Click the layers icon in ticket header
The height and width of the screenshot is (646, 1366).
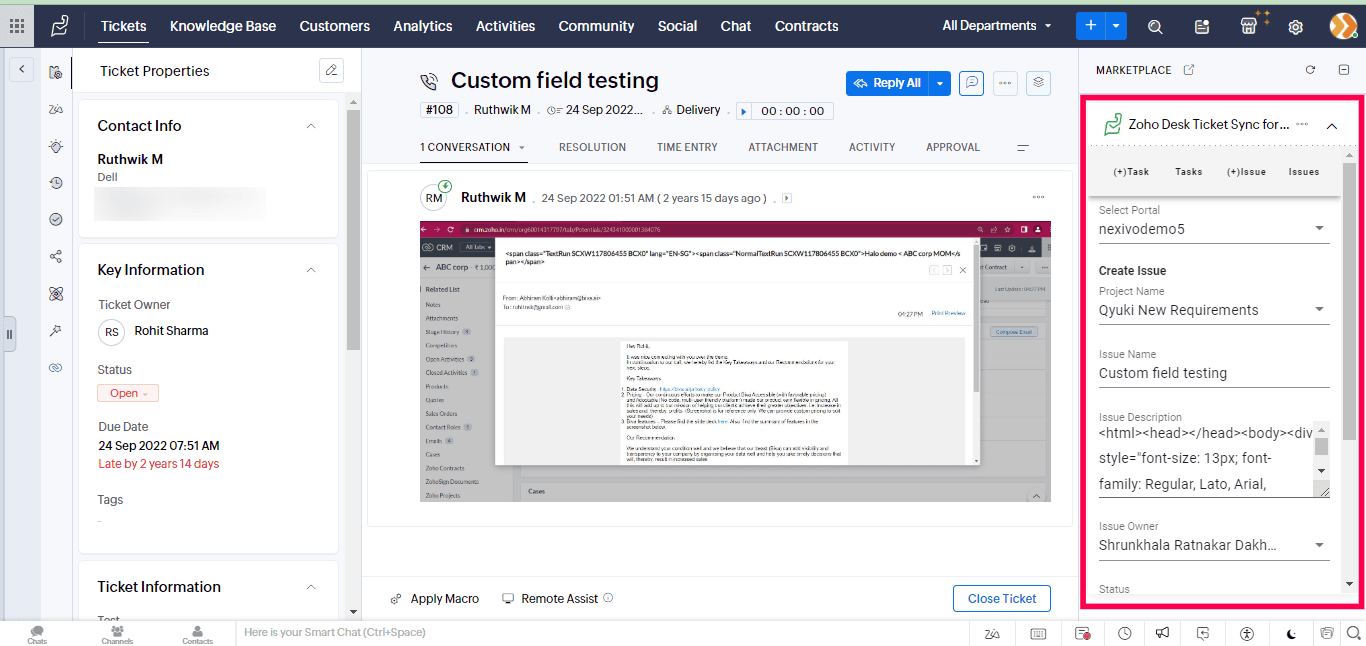1039,83
